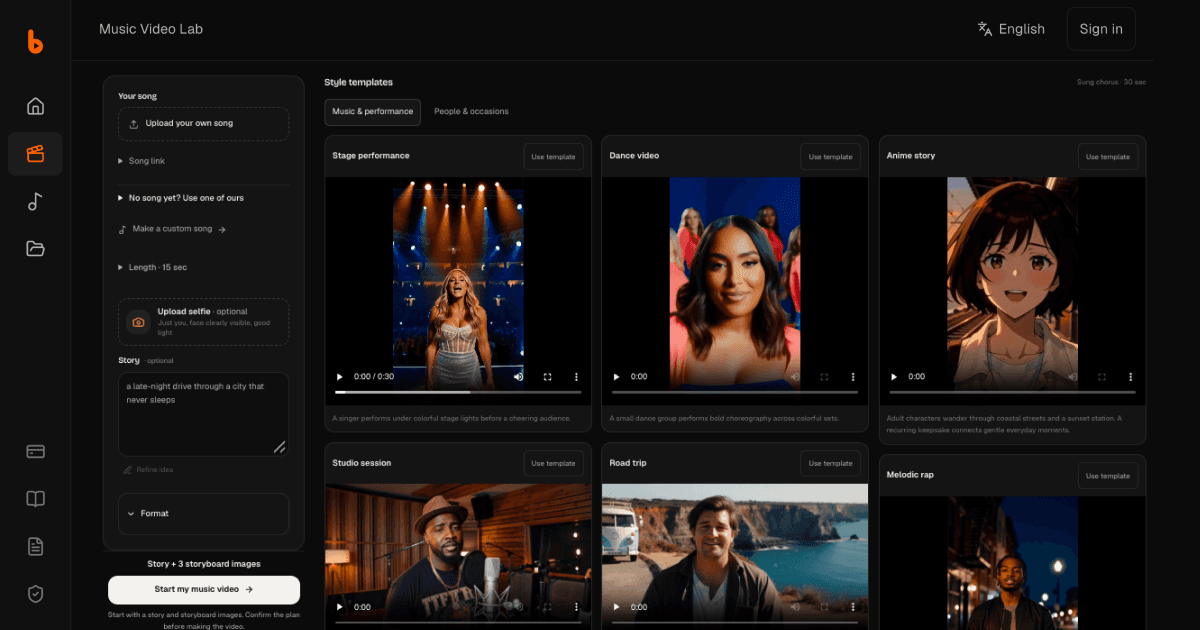
Task: Open the credit card icon in the sidebar
Action: click(x=35, y=451)
